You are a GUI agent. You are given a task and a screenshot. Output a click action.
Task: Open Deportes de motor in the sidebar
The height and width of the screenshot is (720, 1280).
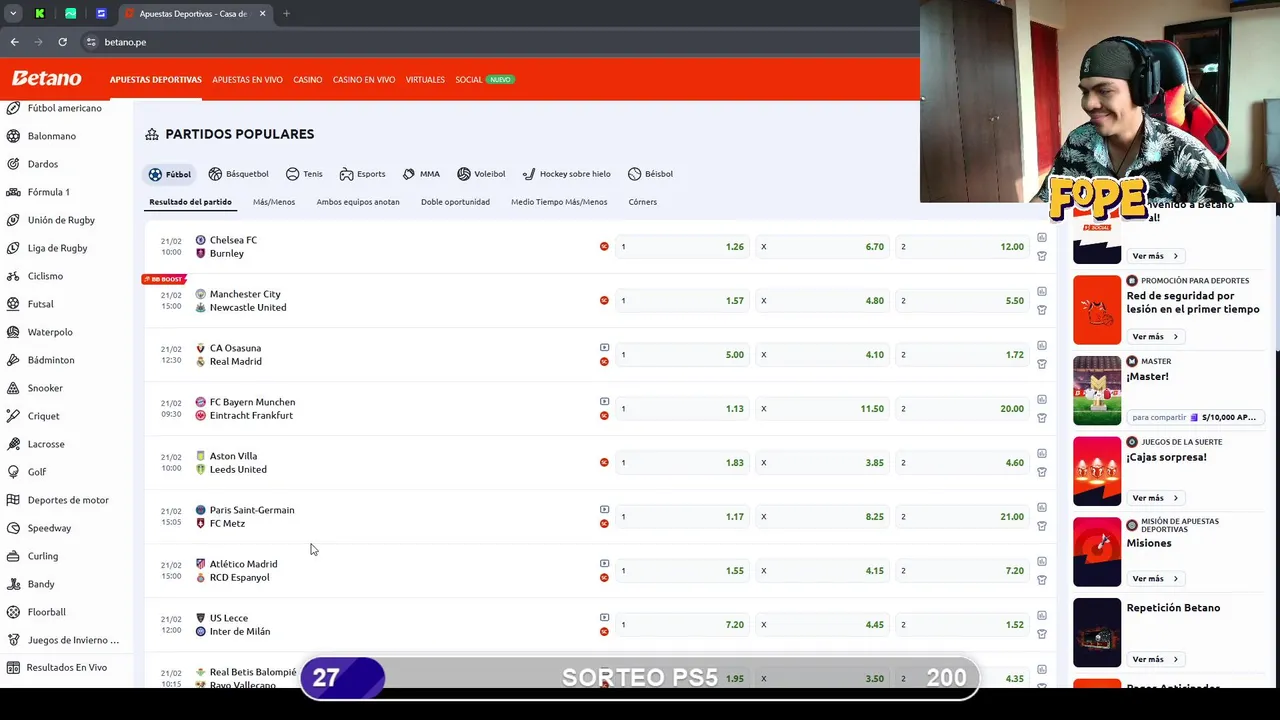68,500
